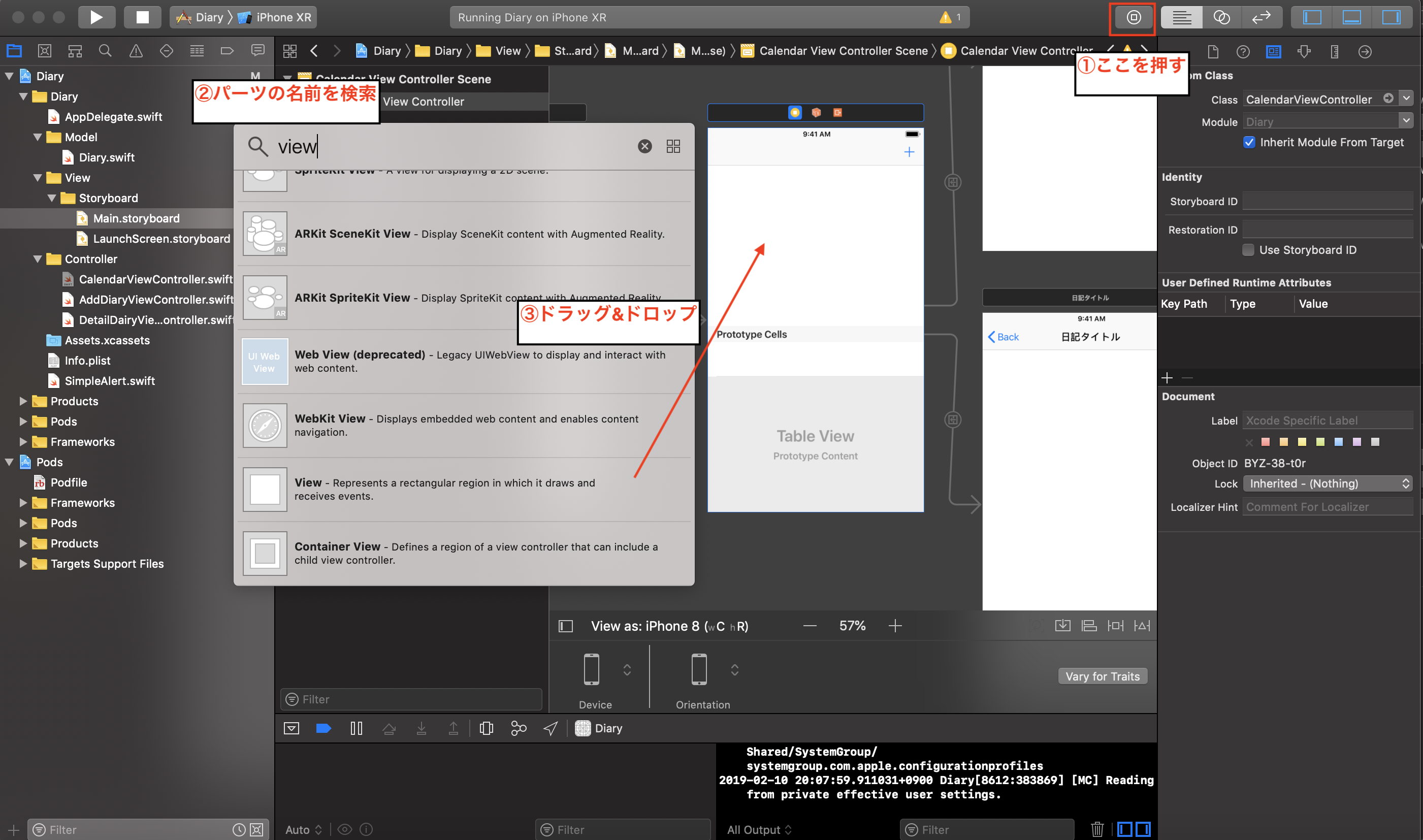Screen dimensions: 1423x840
Task: Switch library to icon grid view
Action: pos(673,147)
